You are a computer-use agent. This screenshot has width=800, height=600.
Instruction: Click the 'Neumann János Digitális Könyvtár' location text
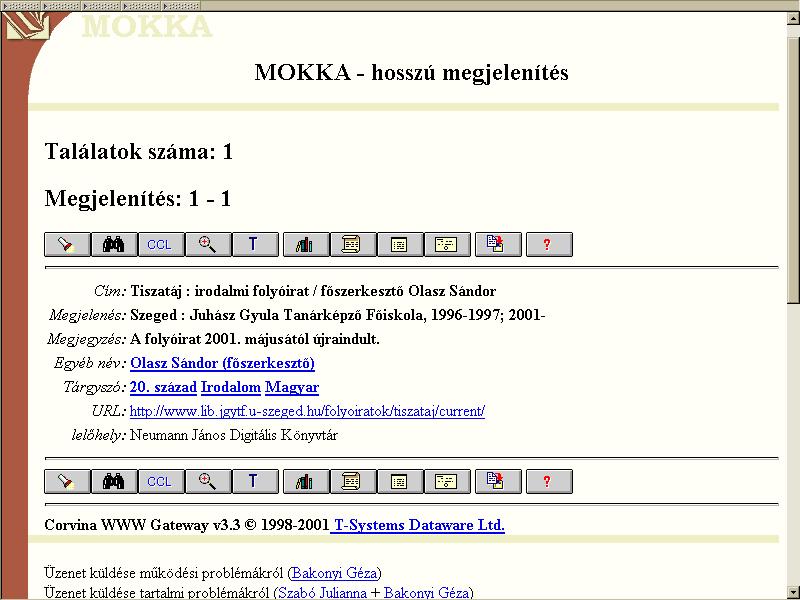tap(234, 435)
